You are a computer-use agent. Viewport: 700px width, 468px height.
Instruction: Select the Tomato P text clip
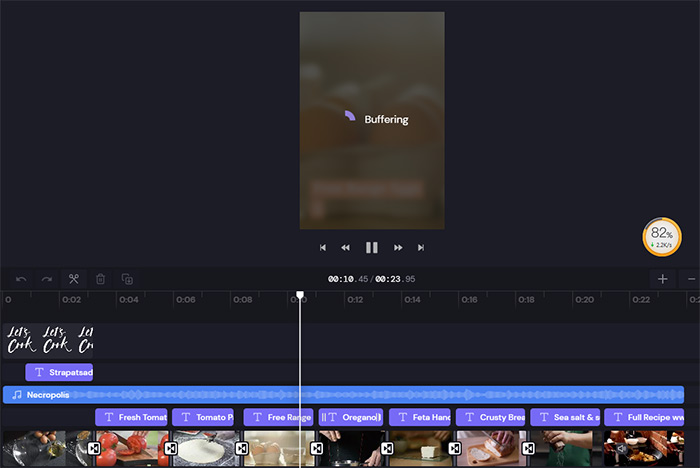203,417
